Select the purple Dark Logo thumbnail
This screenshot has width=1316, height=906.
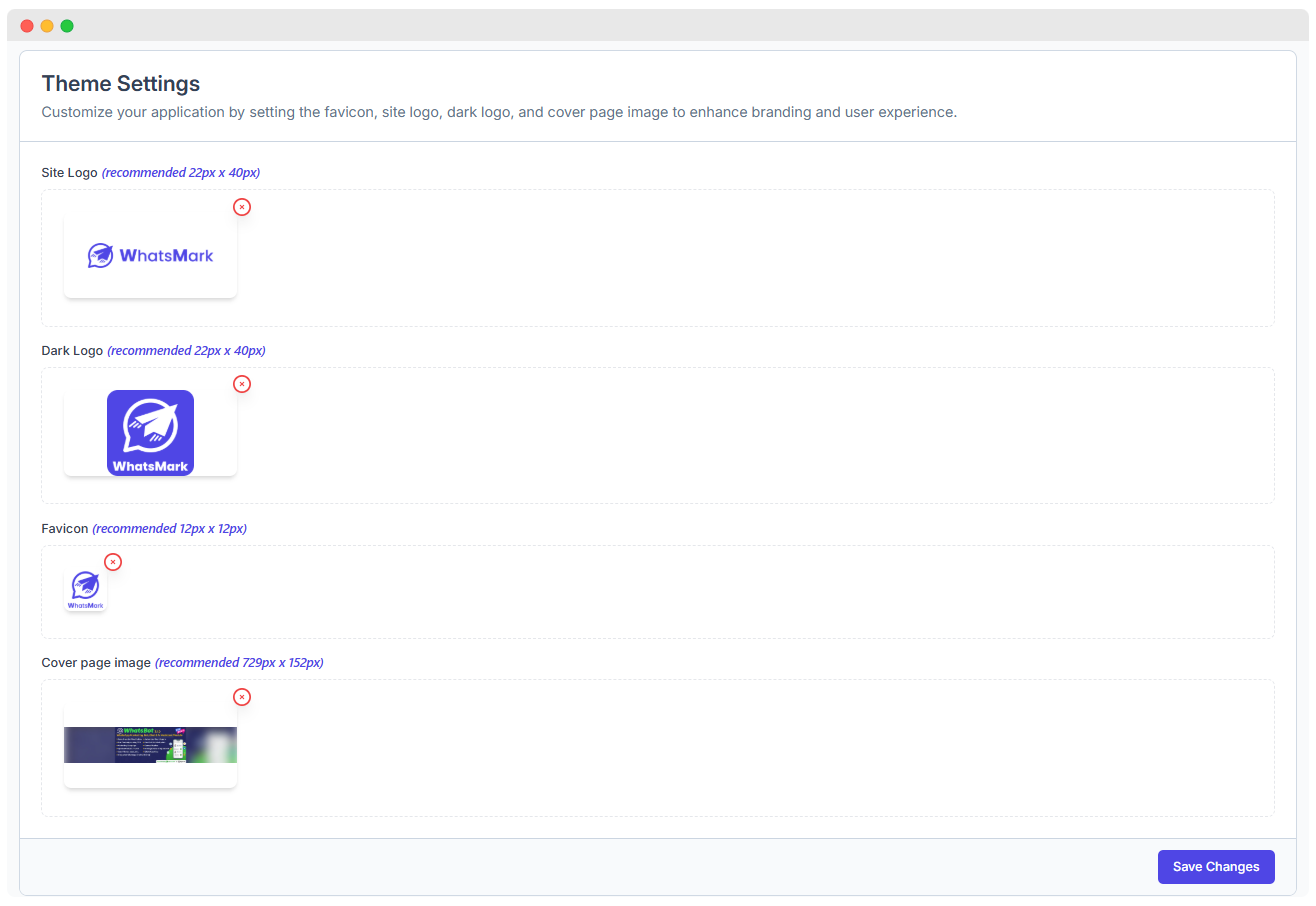150,433
